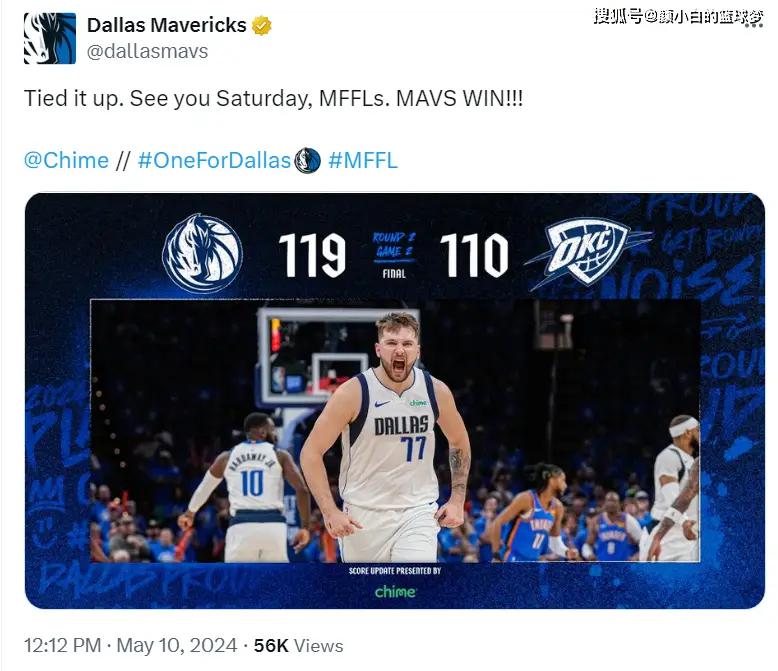Click the Sohu watermark text
The image size is (778, 671).
pyautogui.click(x=678, y=17)
